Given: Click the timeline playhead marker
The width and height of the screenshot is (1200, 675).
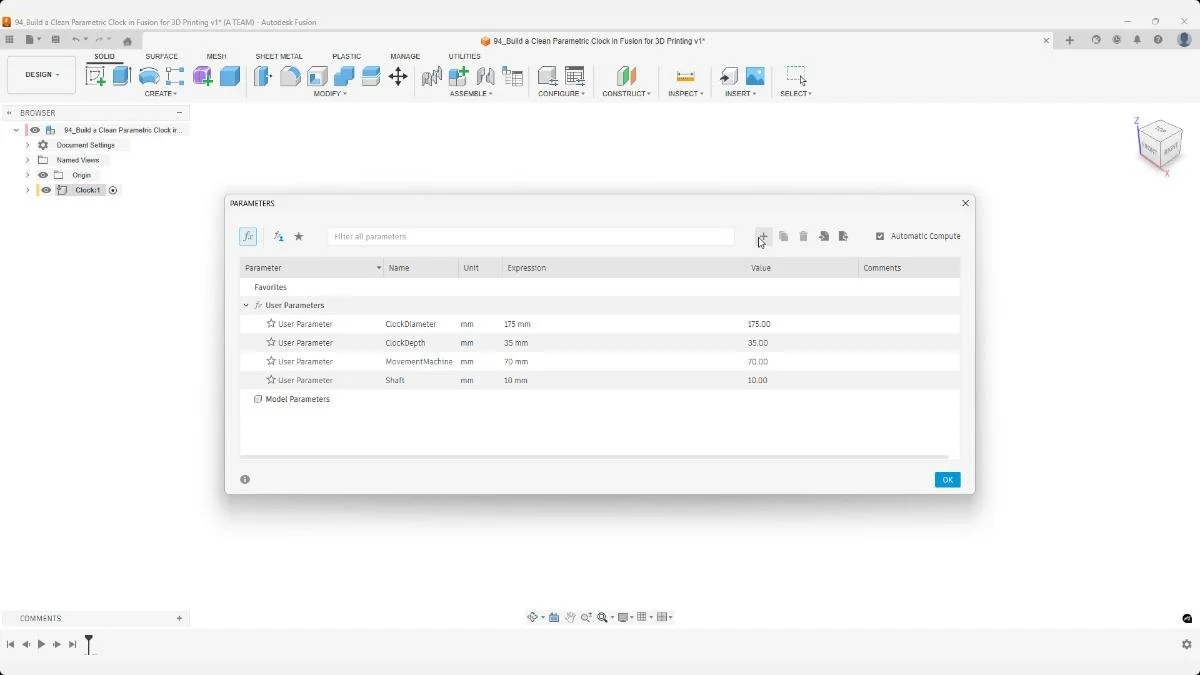Looking at the screenshot, I should pos(89,643).
